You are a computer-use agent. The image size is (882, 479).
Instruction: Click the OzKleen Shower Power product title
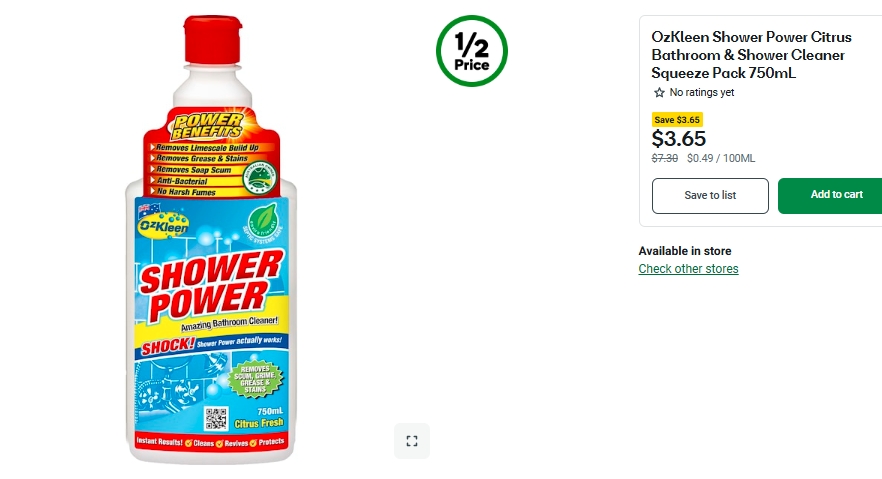tap(751, 55)
